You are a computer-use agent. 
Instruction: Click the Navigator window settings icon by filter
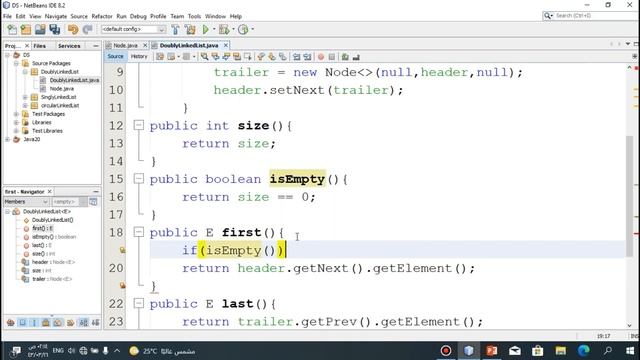93,202
